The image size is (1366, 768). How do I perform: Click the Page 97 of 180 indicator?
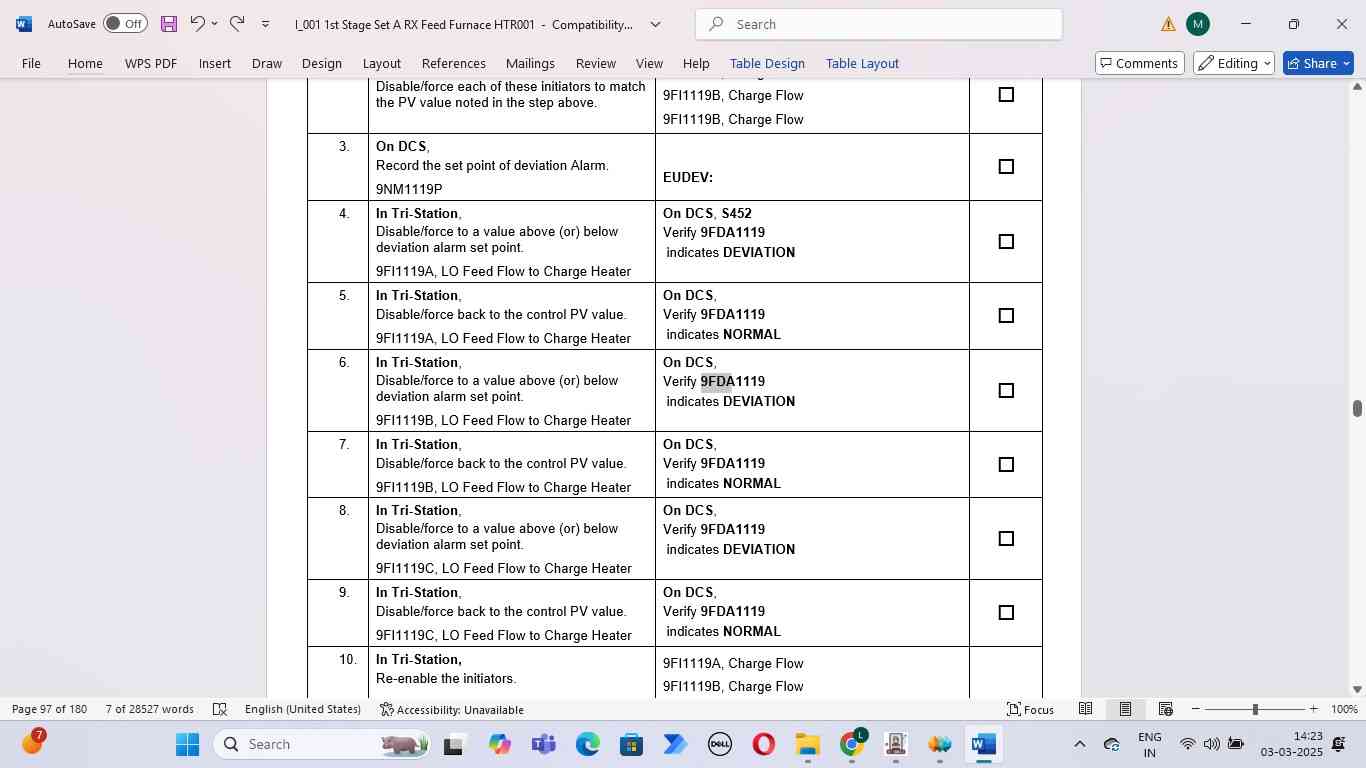tap(51, 709)
